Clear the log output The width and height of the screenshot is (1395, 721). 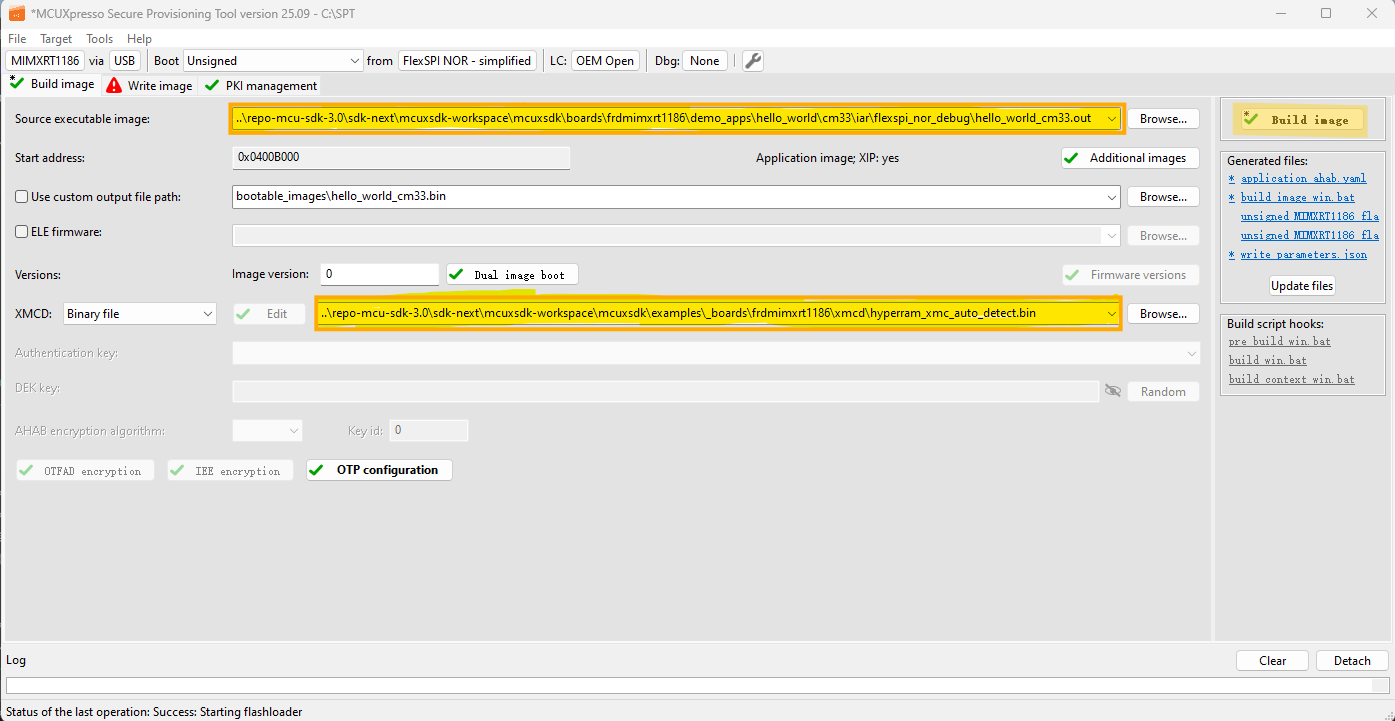coord(1272,661)
